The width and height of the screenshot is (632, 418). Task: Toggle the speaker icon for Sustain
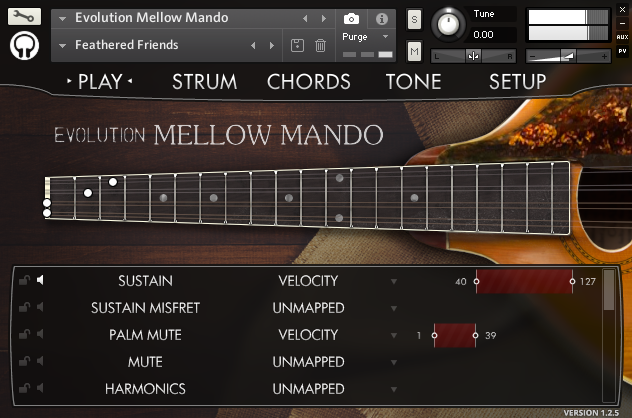click(41, 281)
